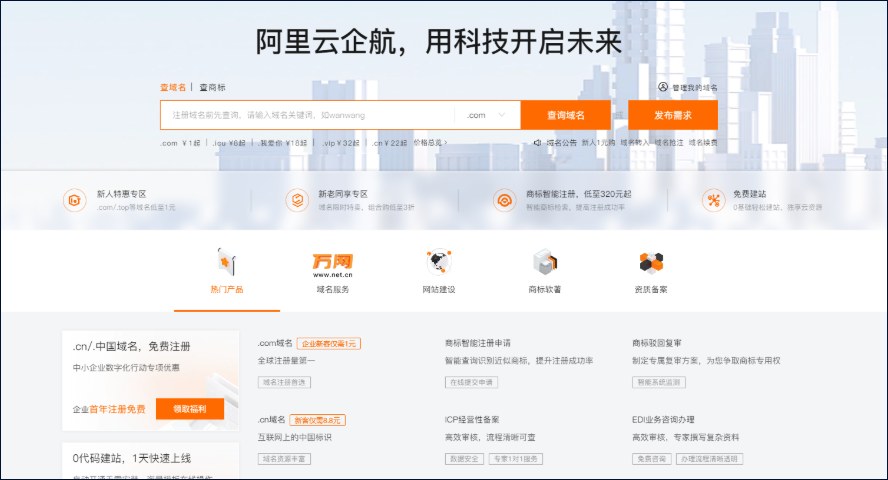Screen dimensions: 888x480
Task: Open the .cn域名 product link
Action: point(271,419)
